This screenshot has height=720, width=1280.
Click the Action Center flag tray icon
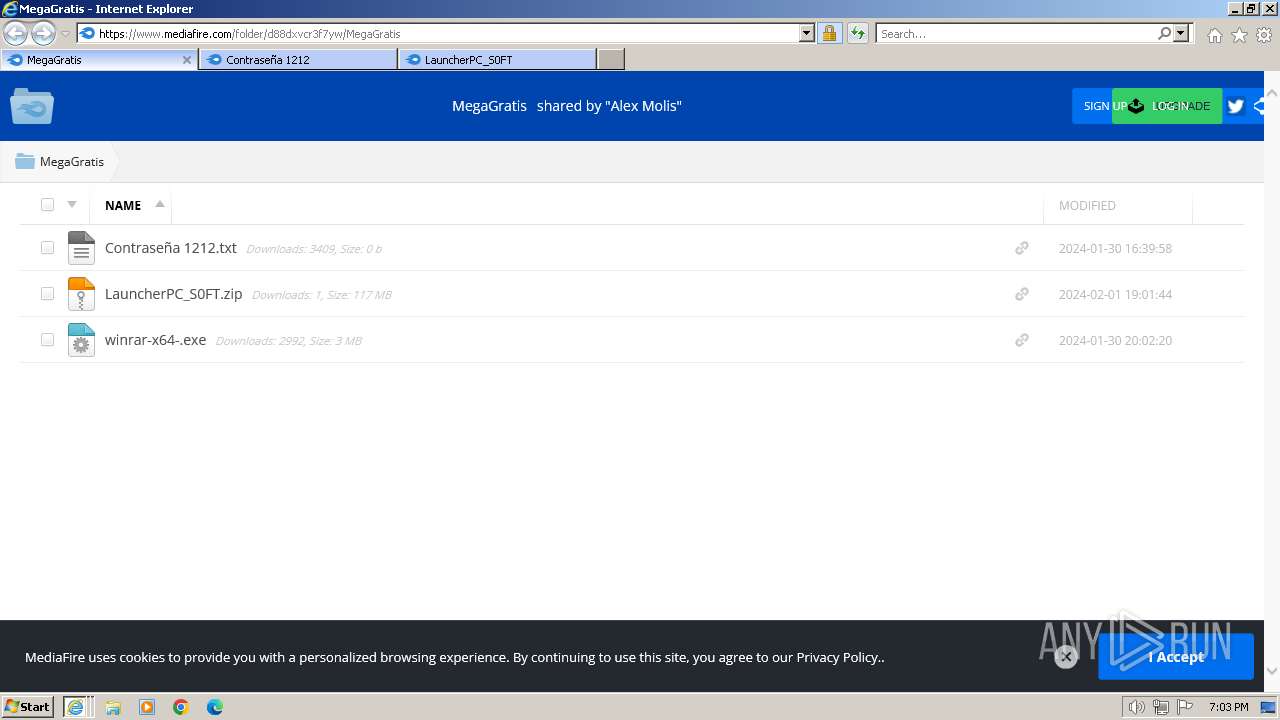1185,707
